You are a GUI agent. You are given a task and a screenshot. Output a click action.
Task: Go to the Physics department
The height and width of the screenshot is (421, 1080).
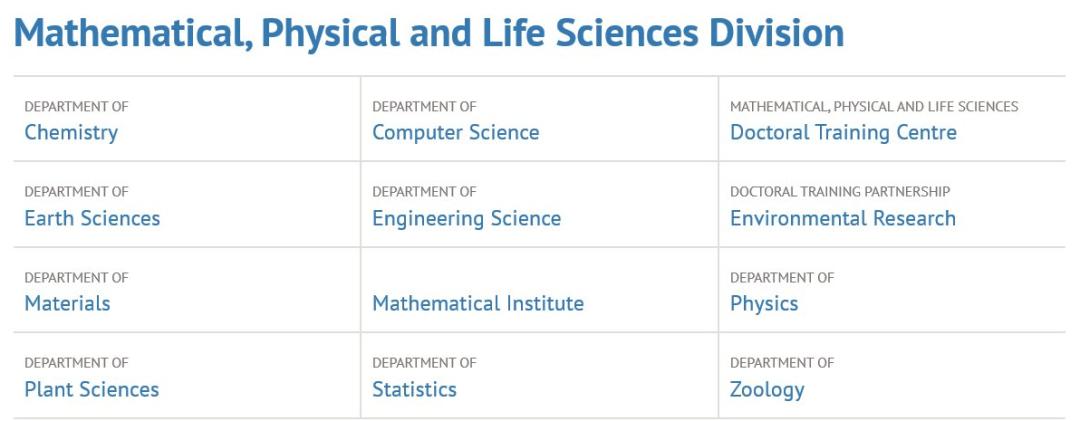[x=764, y=303]
